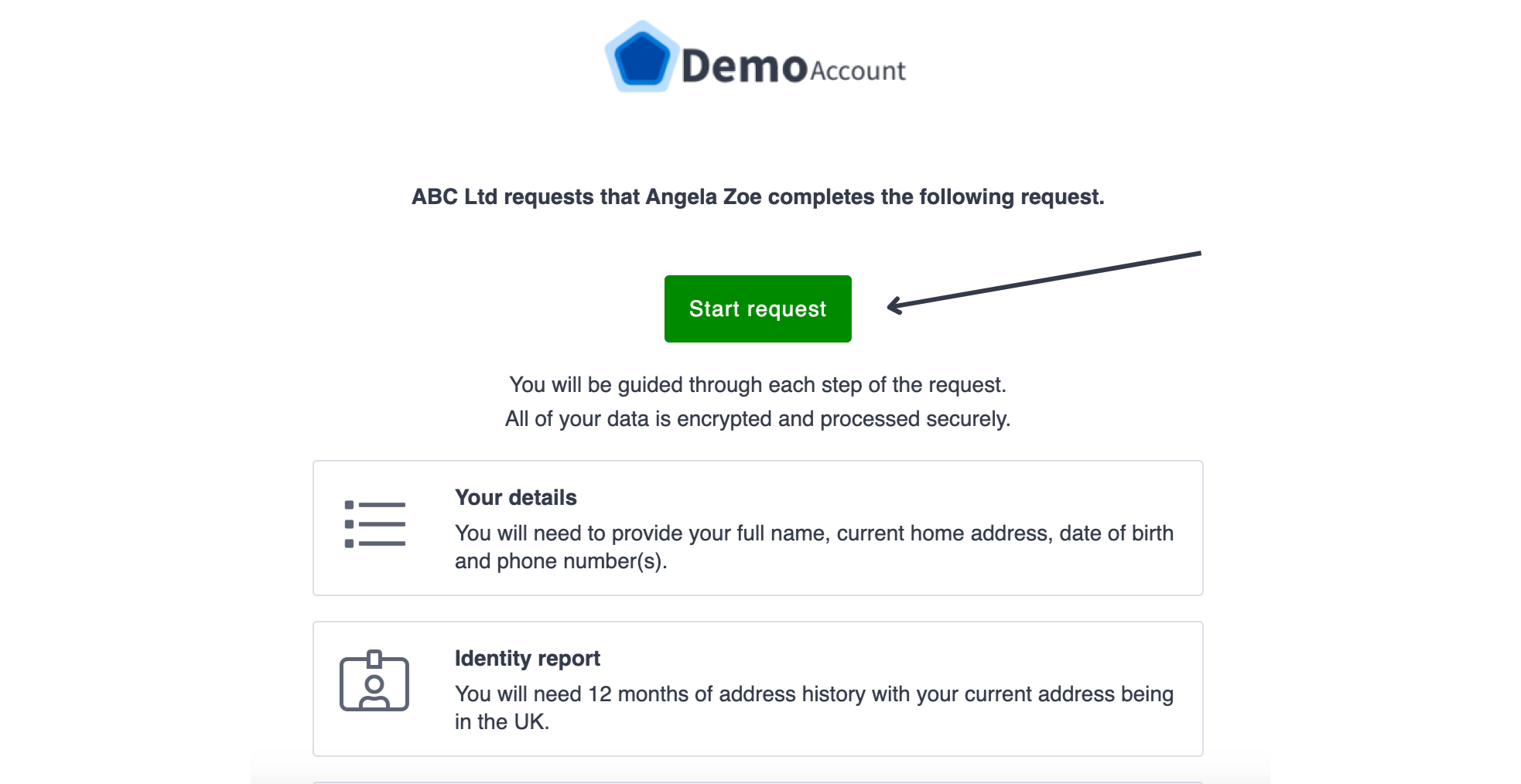The width and height of the screenshot is (1521, 784).
Task: Open the Identity report card description
Action: pyautogui.click(x=814, y=707)
